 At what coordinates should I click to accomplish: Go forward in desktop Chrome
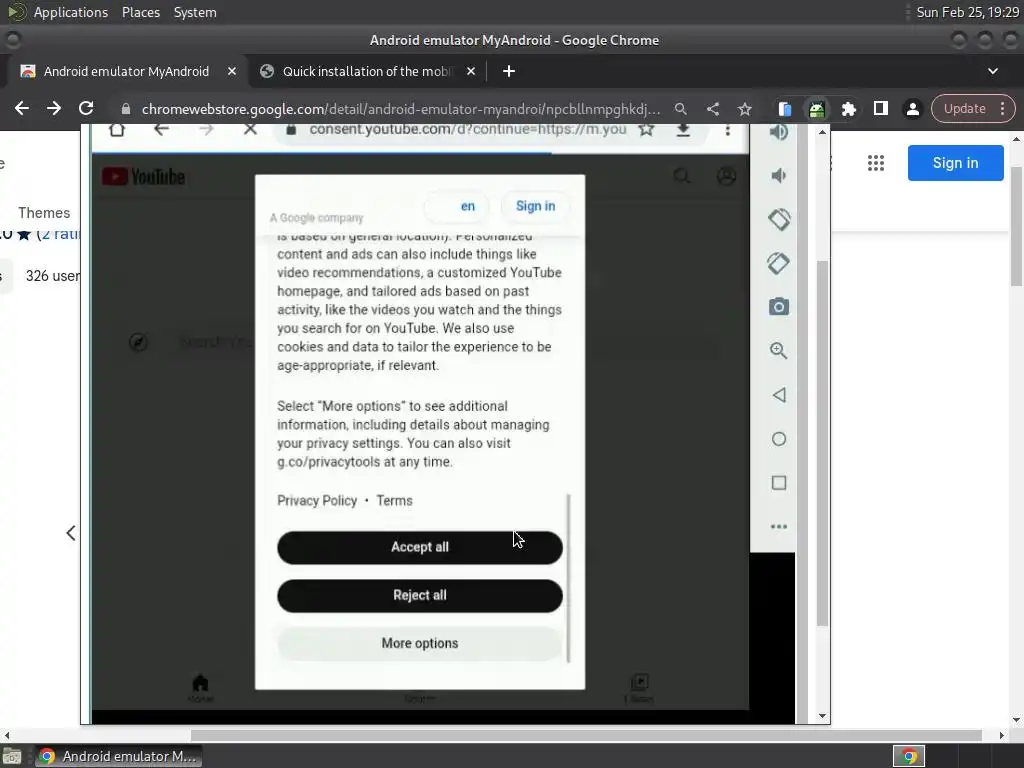[54, 108]
